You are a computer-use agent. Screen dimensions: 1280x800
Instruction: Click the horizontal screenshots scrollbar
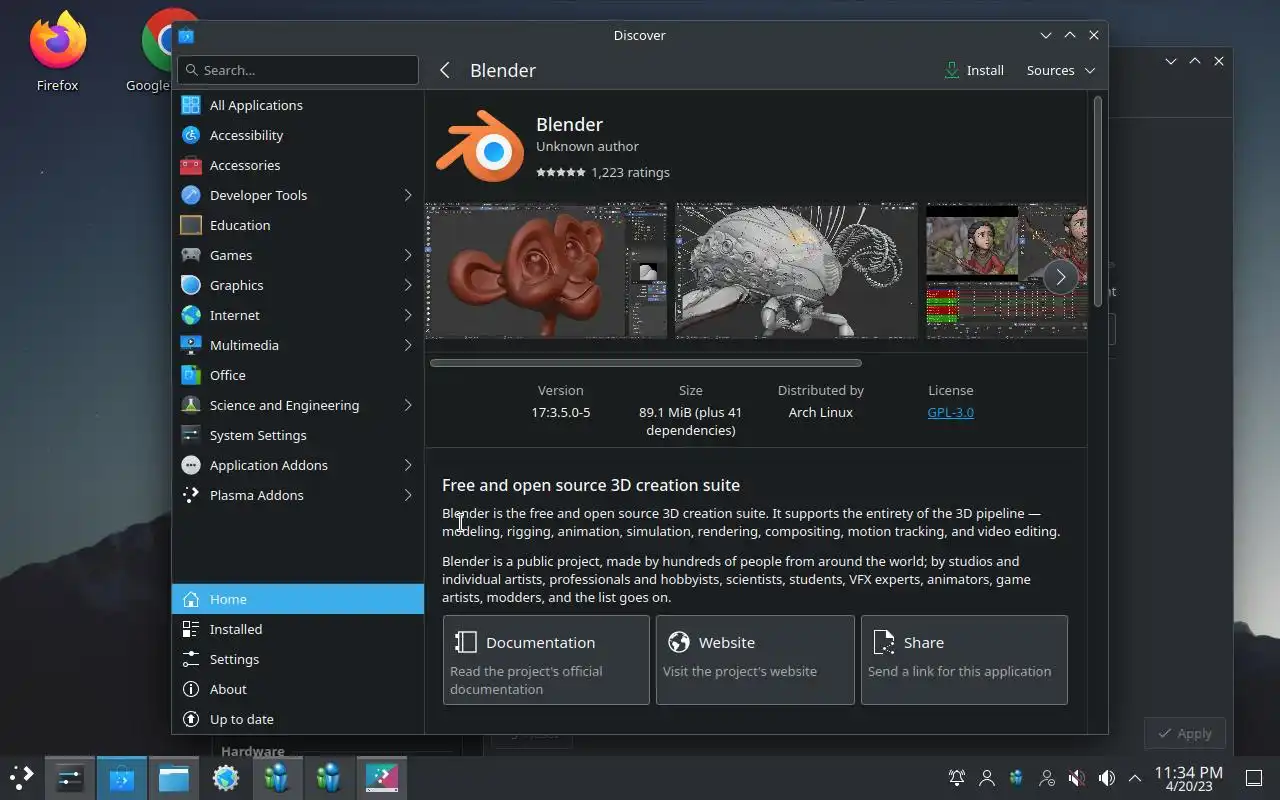646,363
